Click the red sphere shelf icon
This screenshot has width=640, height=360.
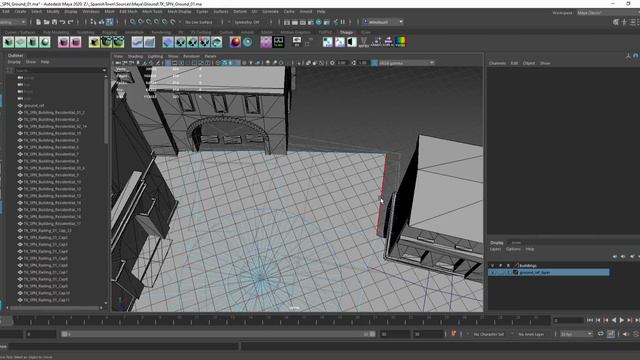pos(235,42)
